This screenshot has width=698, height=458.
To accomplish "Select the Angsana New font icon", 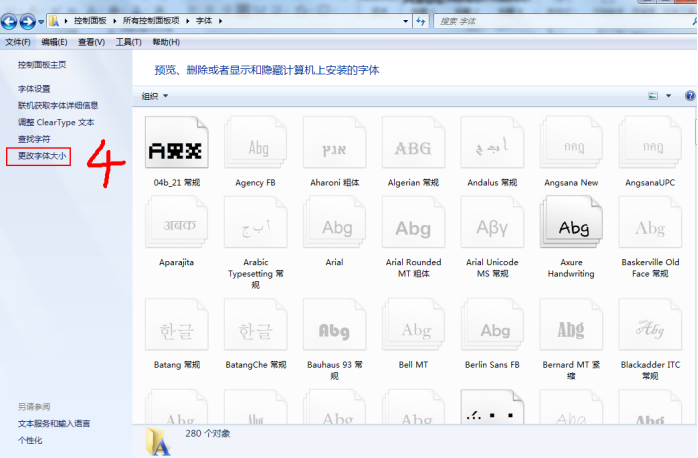I will coord(571,142).
